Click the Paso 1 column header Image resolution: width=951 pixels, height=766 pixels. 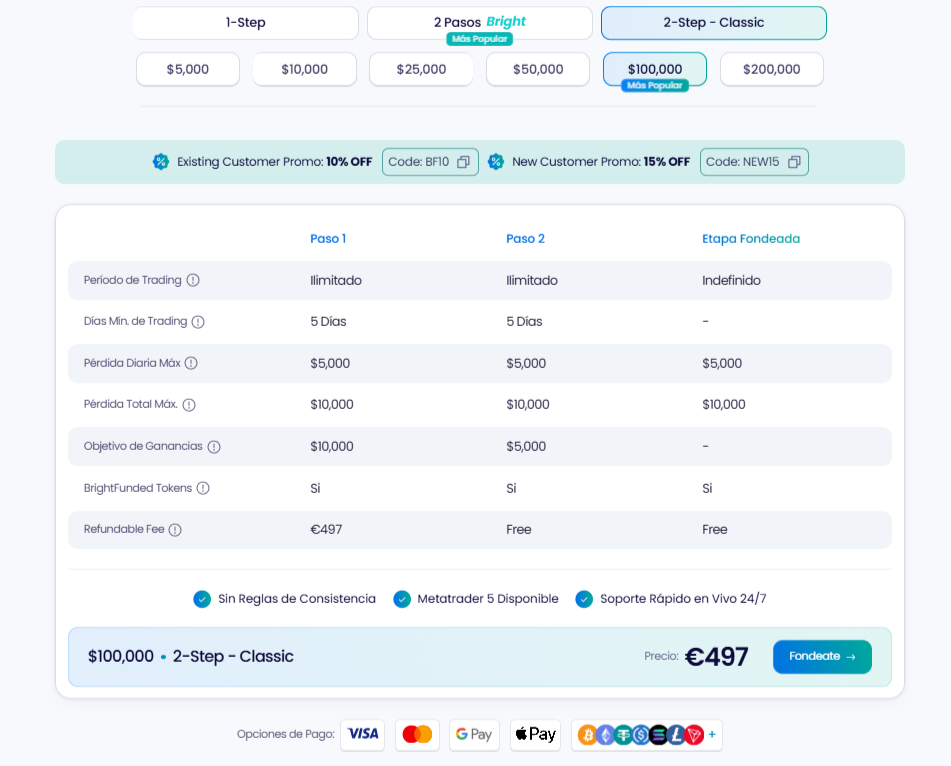pos(328,239)
